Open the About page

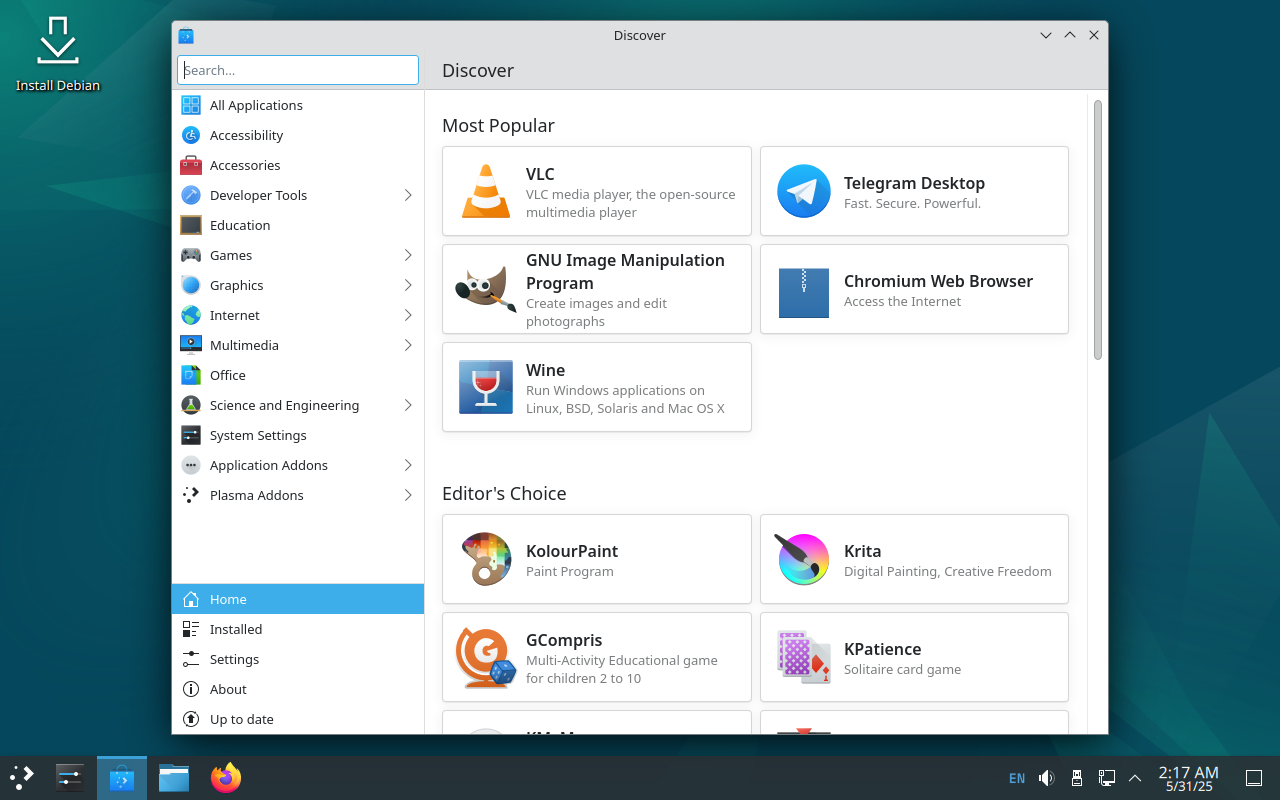[298, 689]
